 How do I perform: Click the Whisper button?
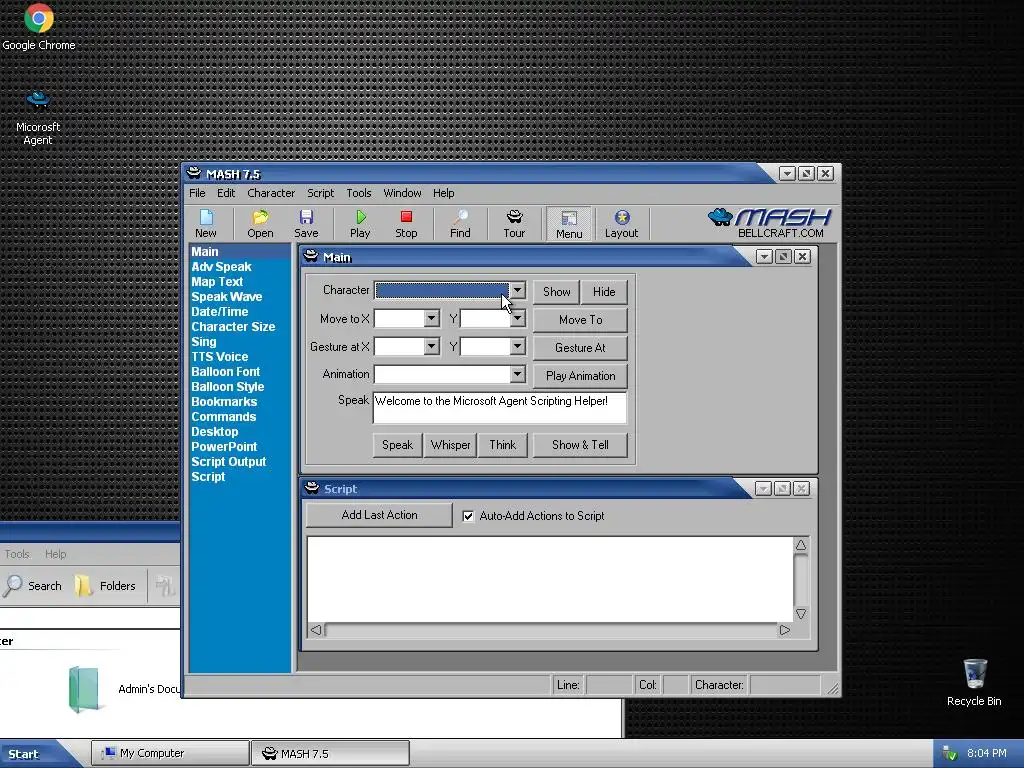(x=451, y=445)
